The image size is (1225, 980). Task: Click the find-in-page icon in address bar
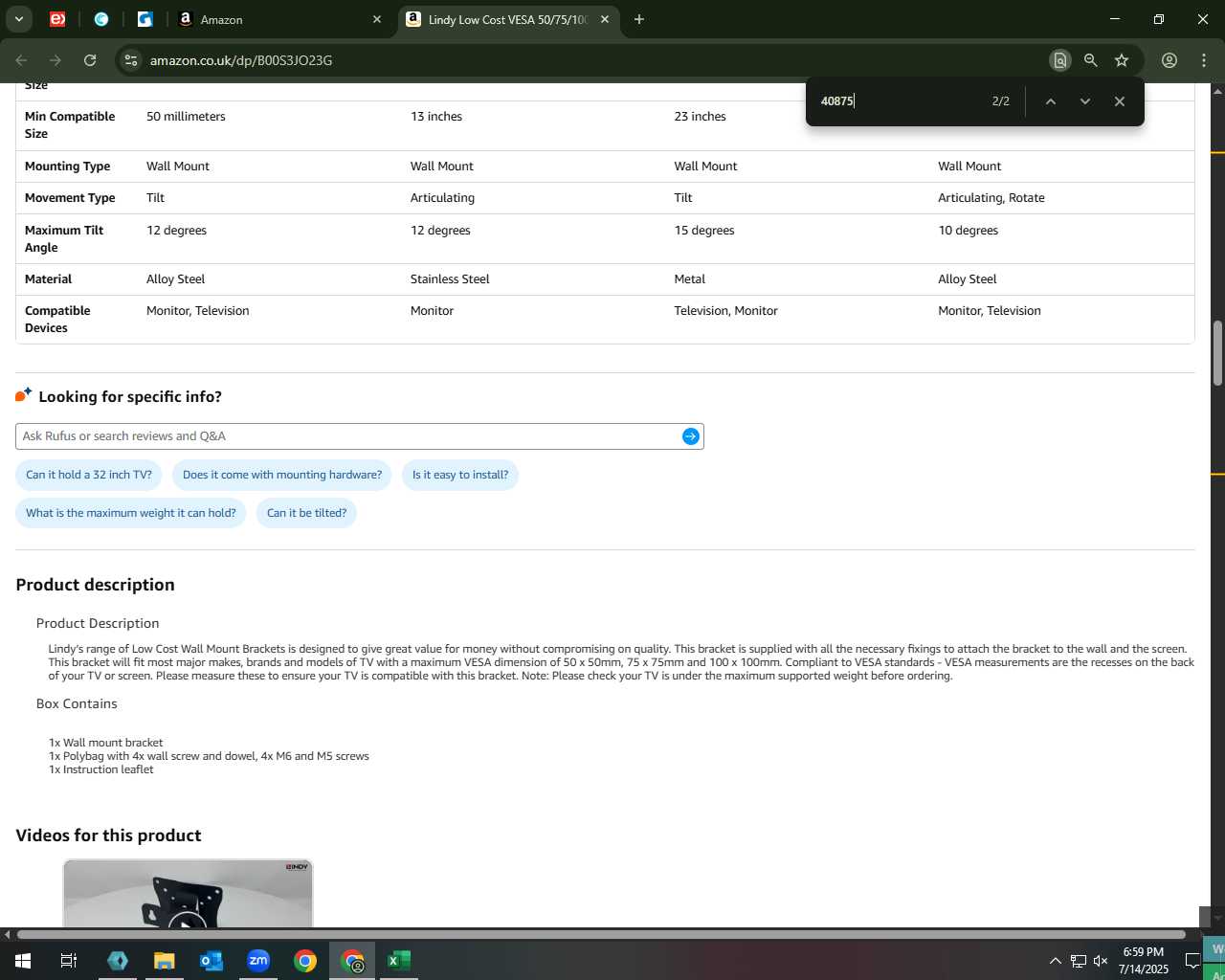coord(1059,60)
